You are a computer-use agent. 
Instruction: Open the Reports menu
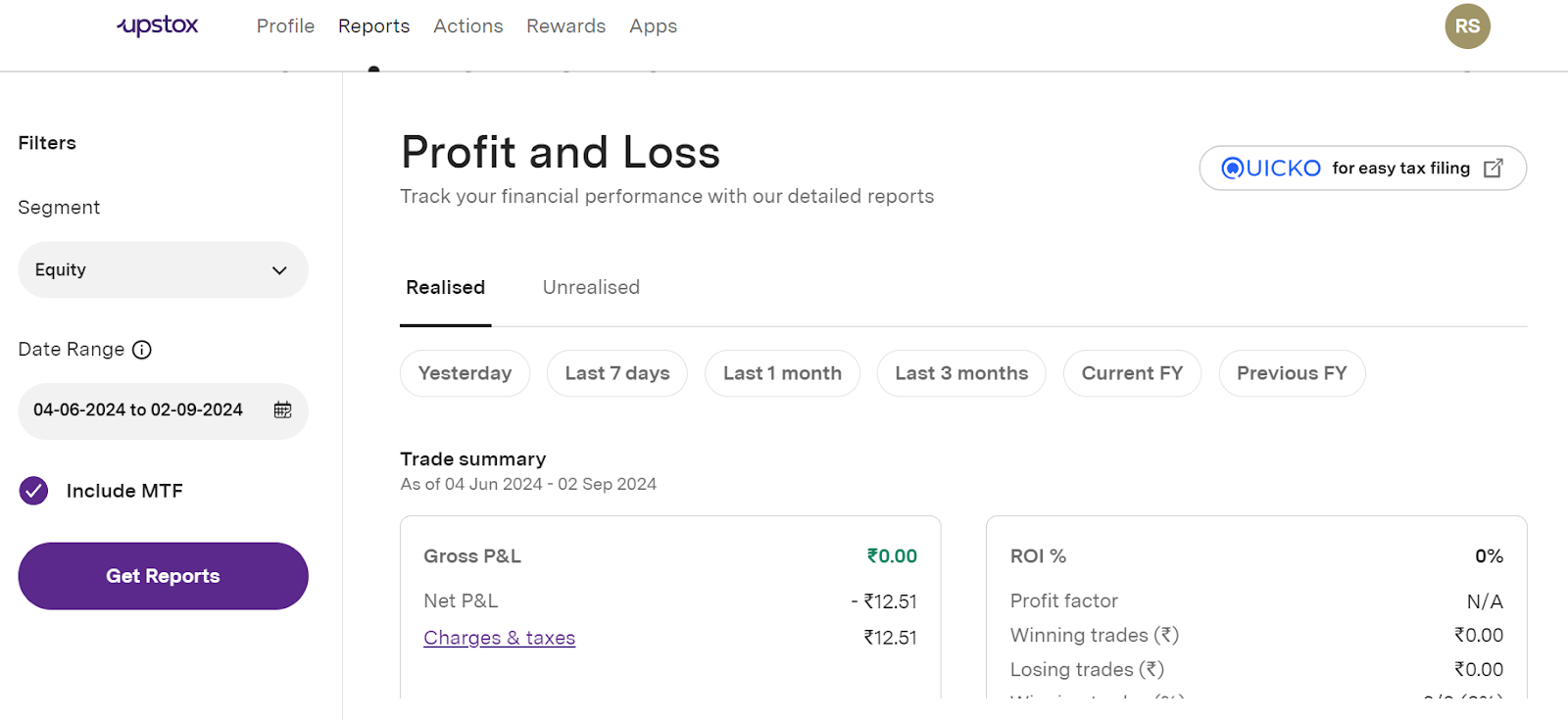point(373,26)
